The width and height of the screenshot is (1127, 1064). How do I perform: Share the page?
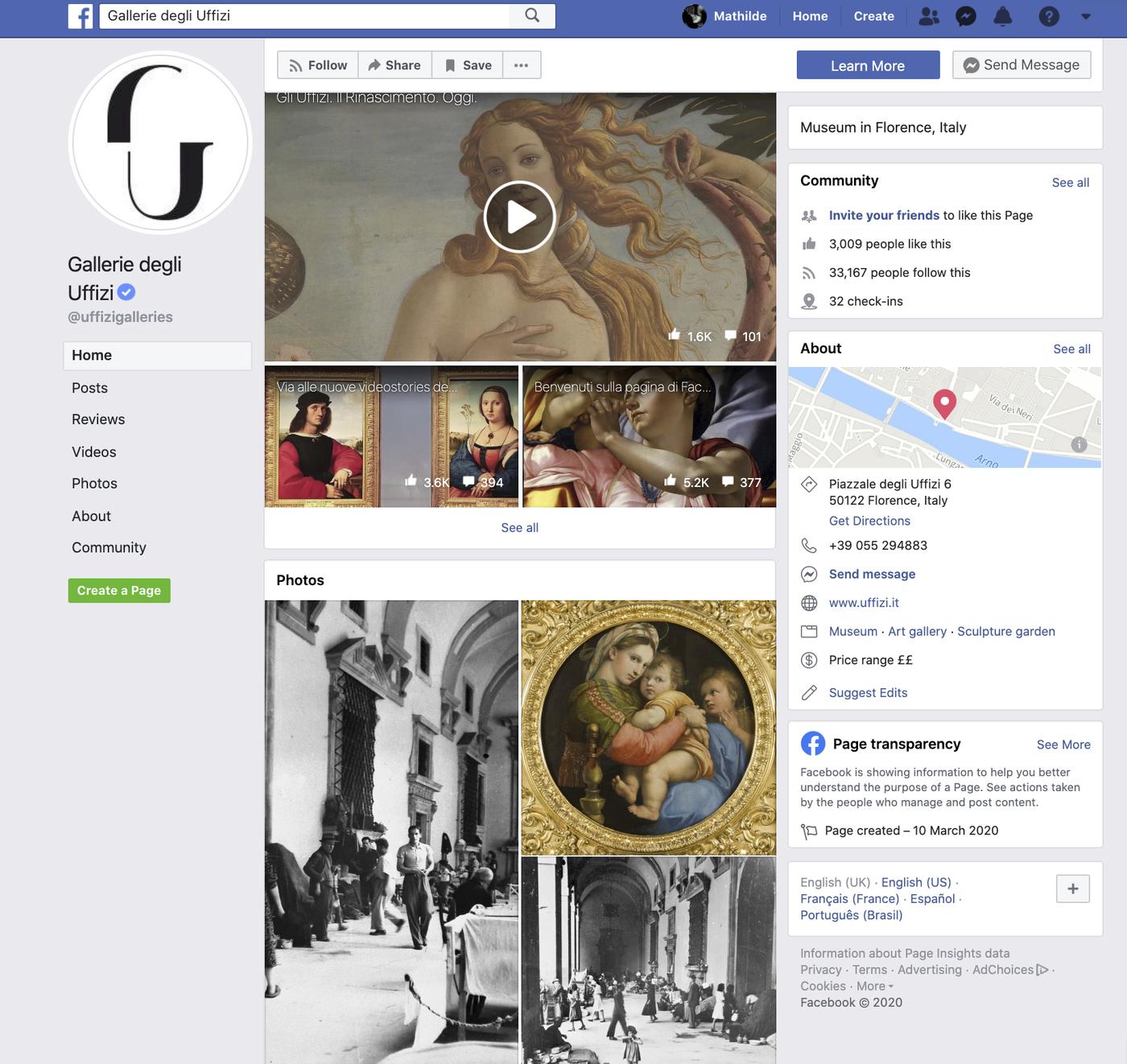[x=394, y=65]
